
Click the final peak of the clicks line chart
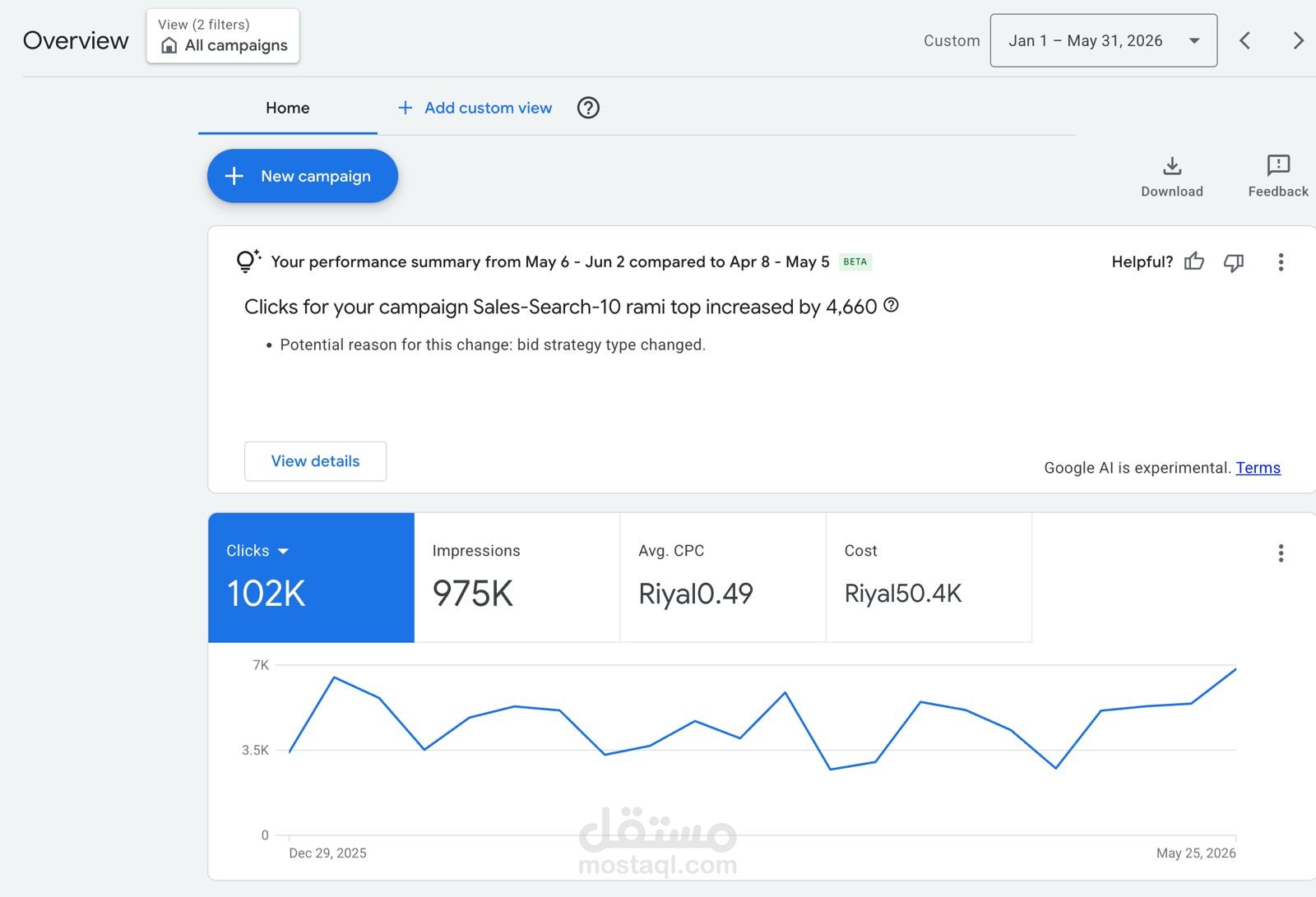coord(1235,669)
